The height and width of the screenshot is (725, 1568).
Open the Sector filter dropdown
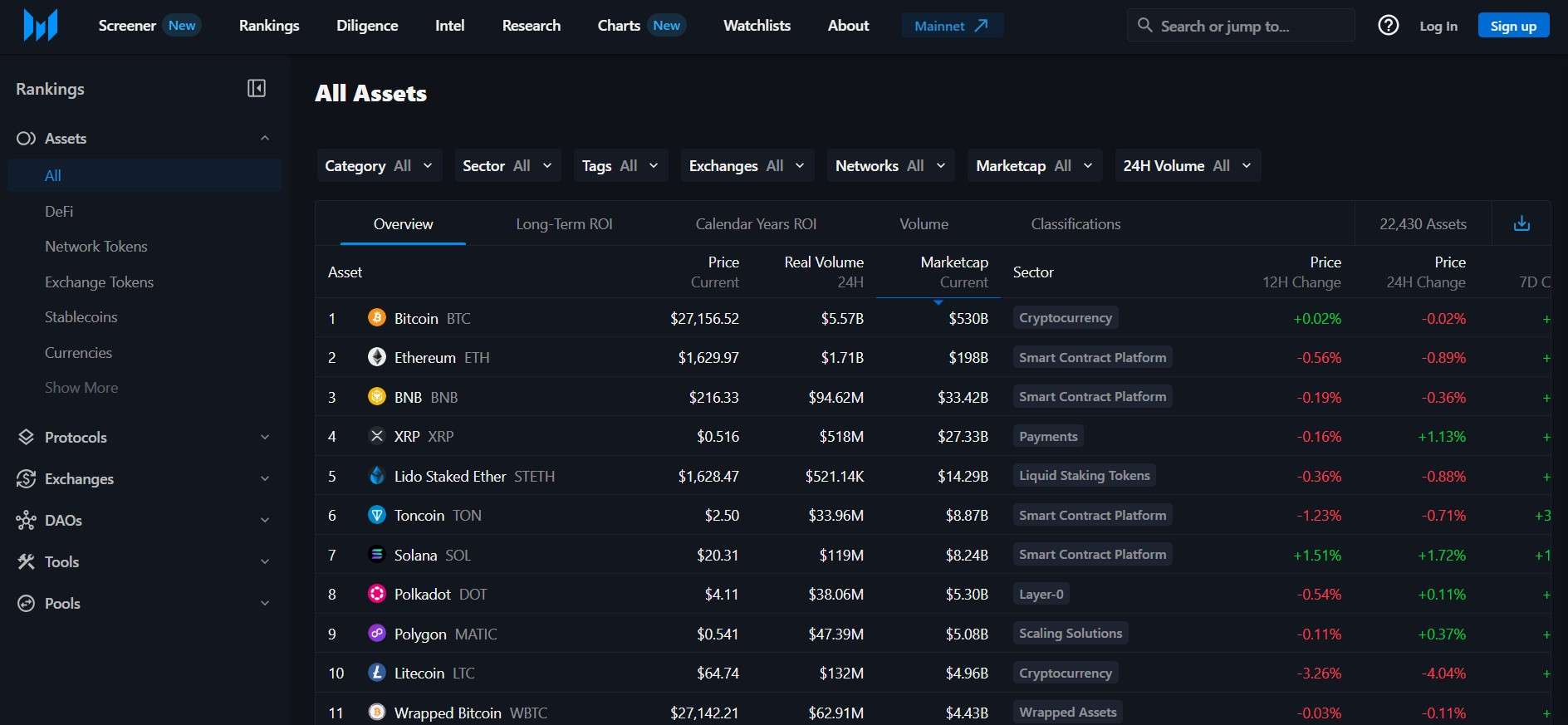[507, 165]
